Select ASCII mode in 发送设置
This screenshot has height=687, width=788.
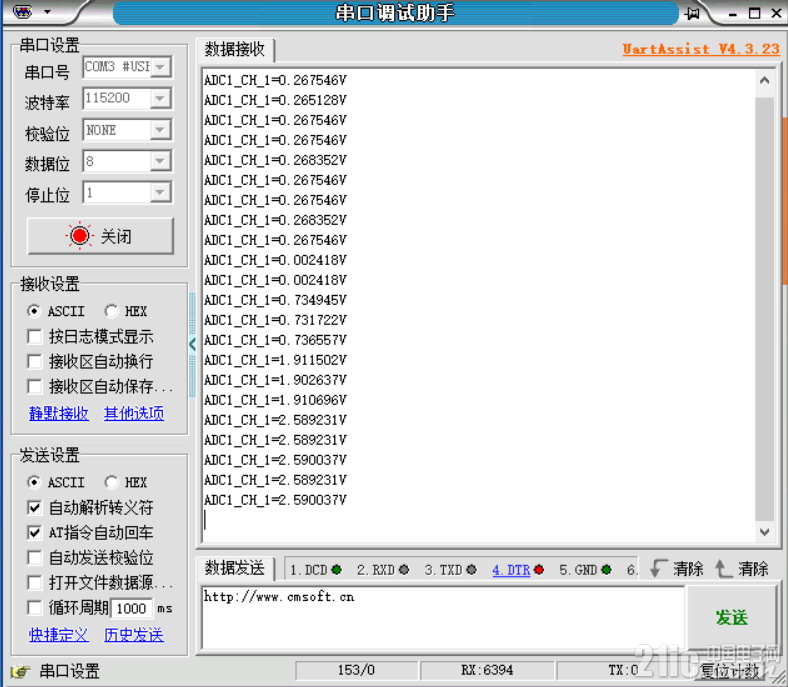[34, 482]
